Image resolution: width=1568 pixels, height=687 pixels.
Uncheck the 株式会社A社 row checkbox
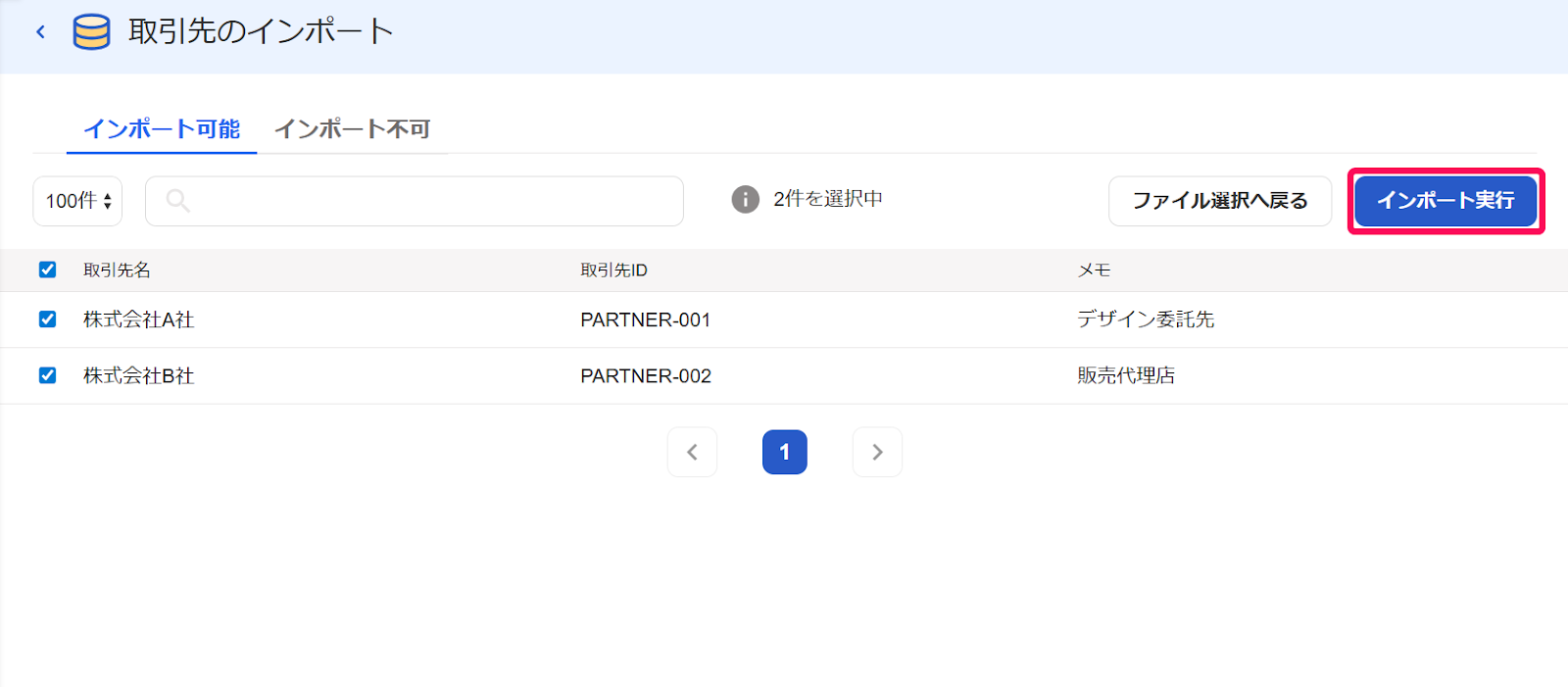[x=47, y=319]
